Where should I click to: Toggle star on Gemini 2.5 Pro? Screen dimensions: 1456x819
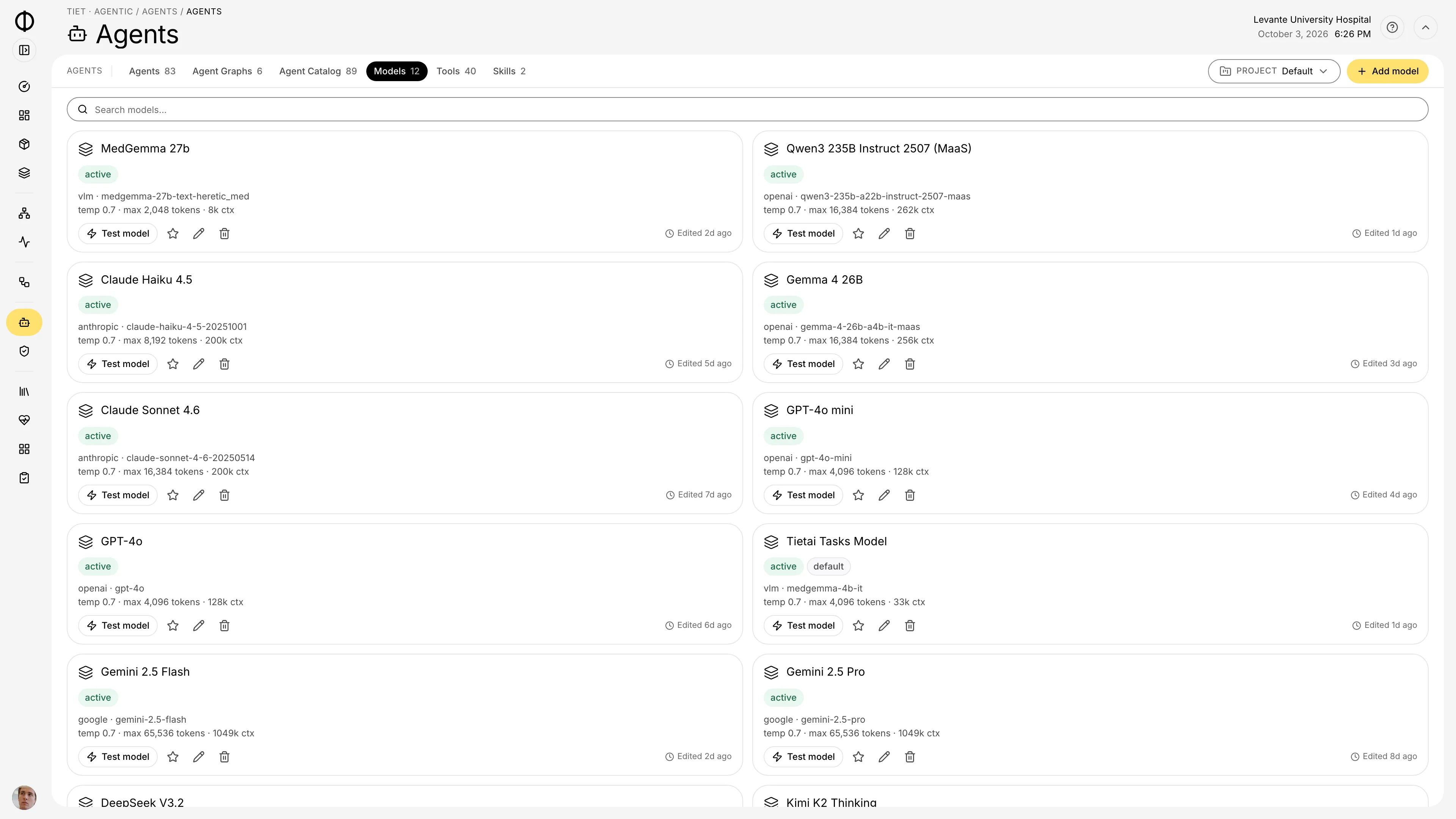[x=858, y=757]
